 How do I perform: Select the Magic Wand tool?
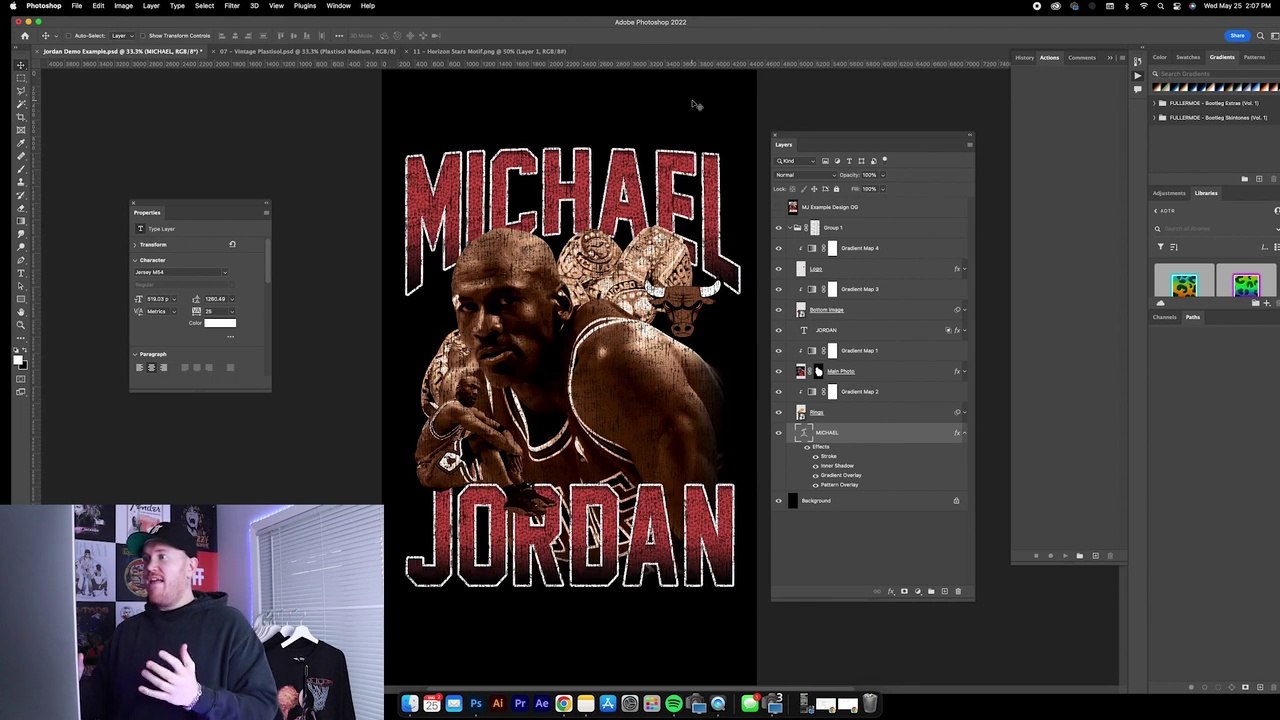coord(20,104)
